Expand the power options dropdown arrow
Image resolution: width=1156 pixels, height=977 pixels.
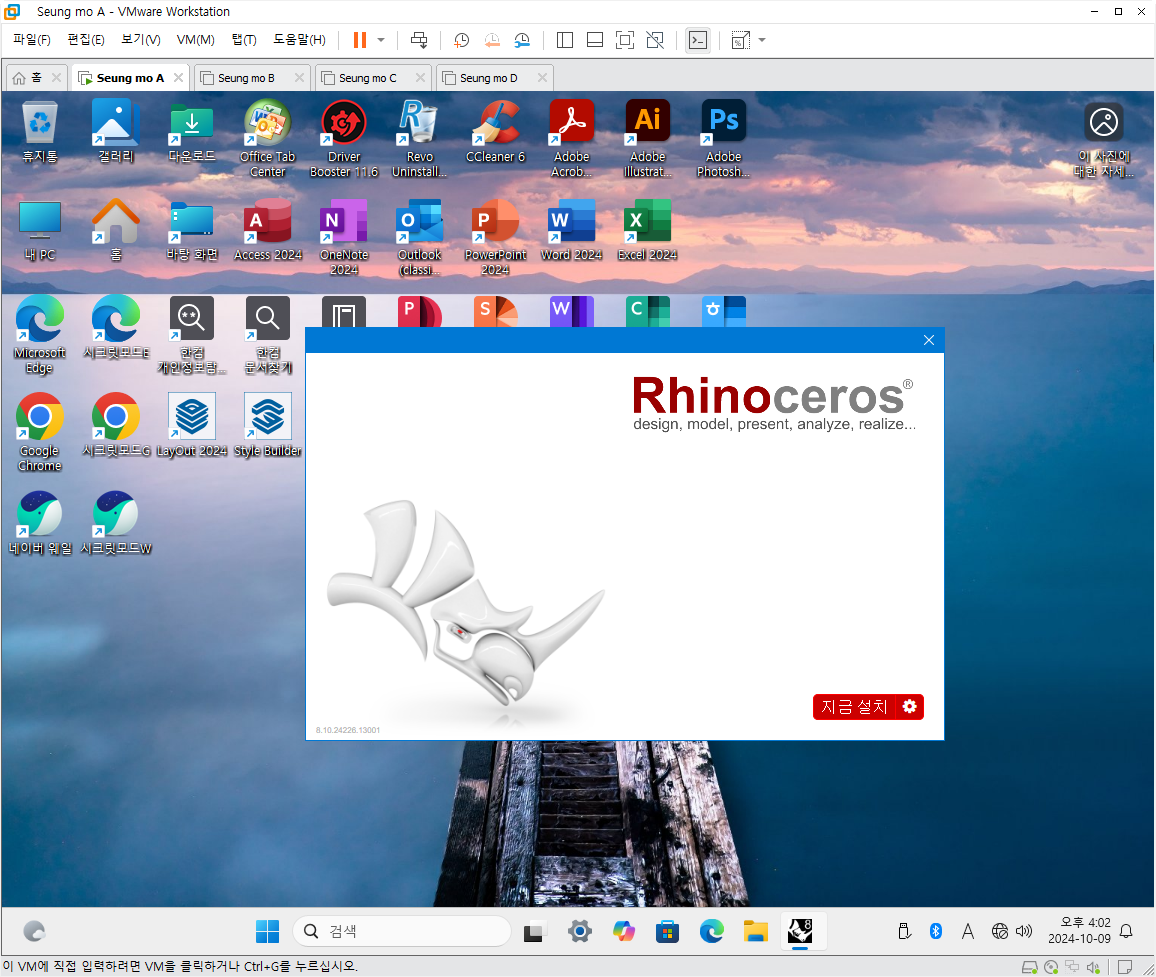381,40
